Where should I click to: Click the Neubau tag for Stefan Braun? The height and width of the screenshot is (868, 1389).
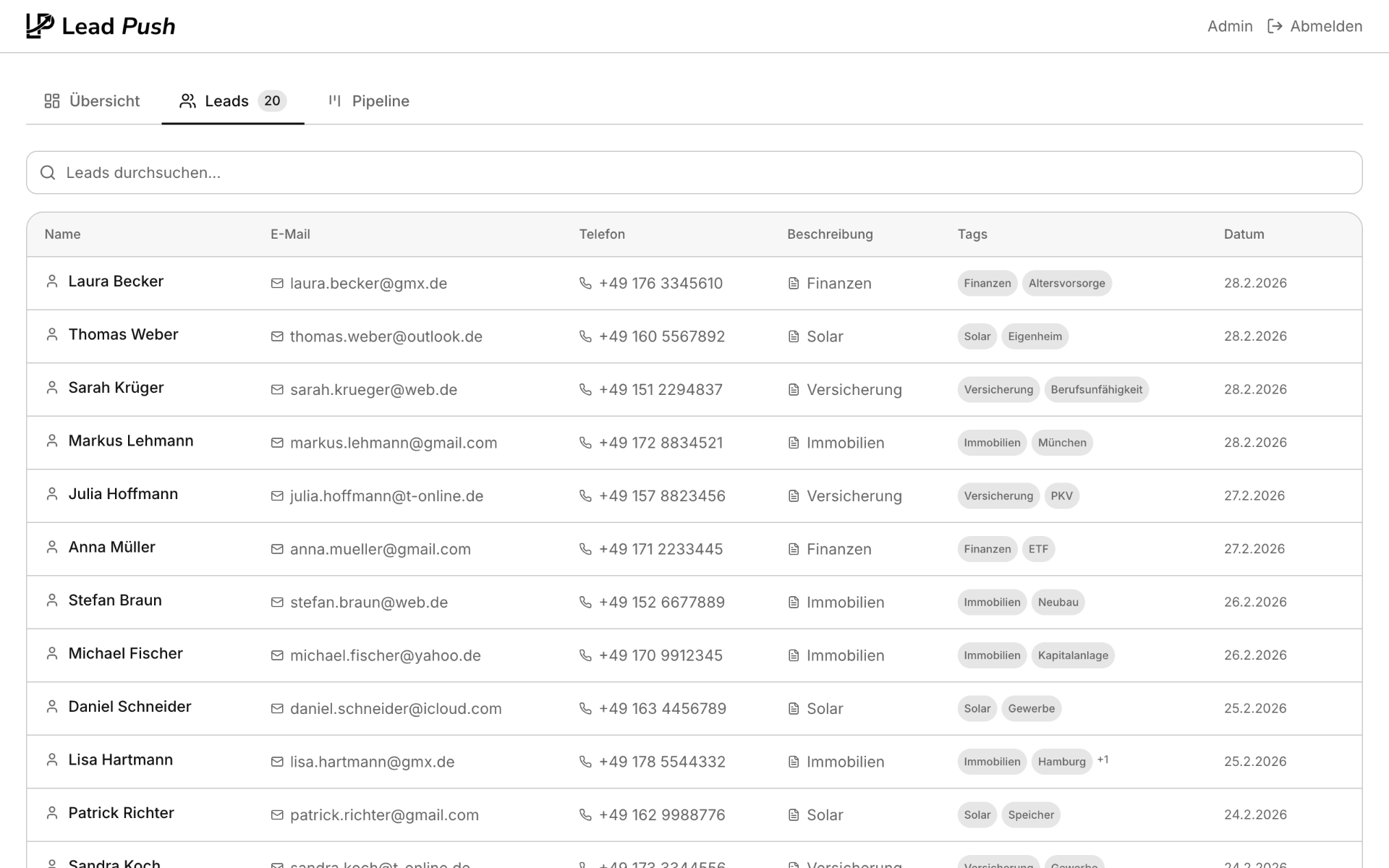point(1058,602)
